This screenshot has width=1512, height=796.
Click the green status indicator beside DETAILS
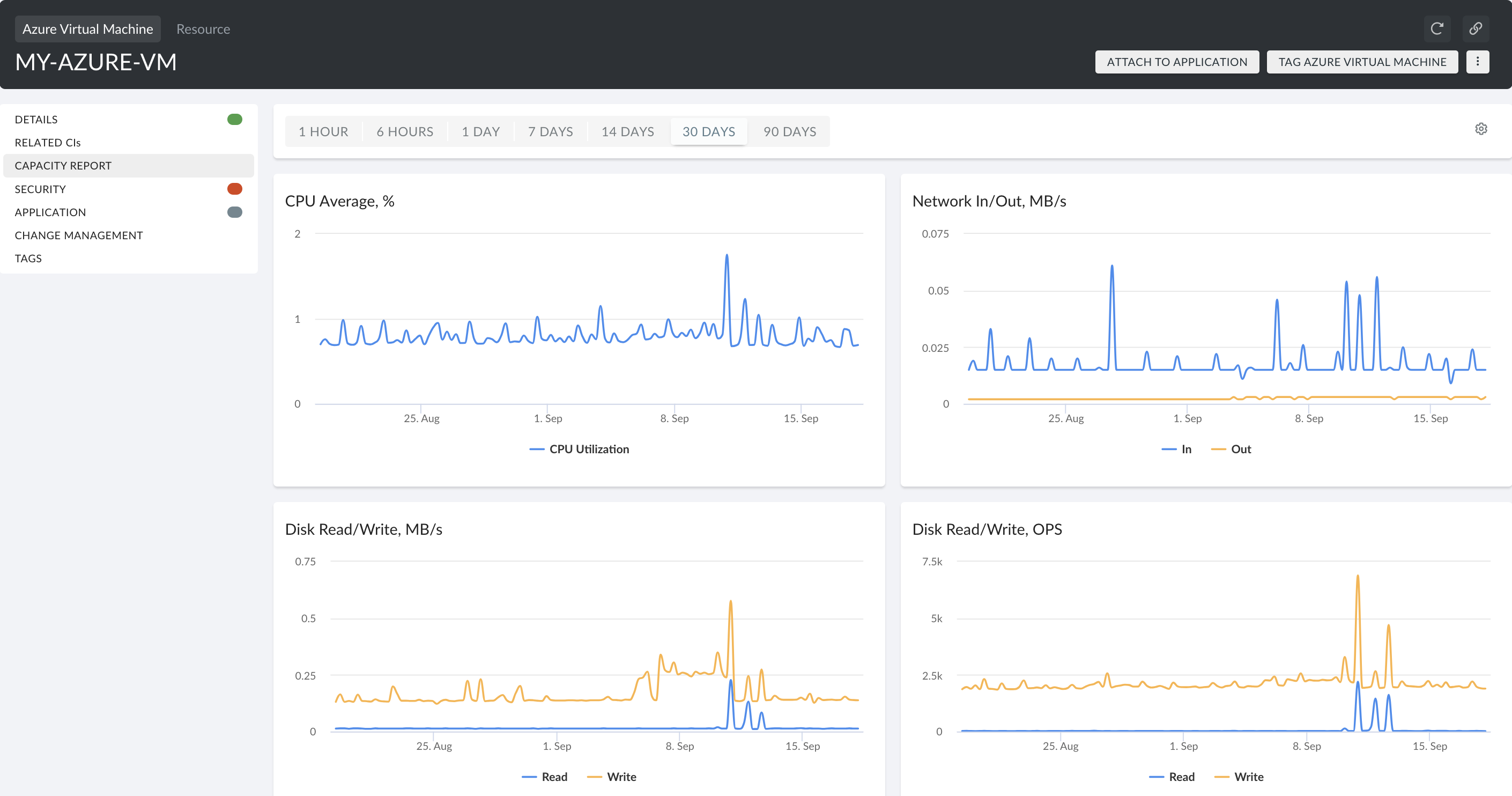pos(234,119)
